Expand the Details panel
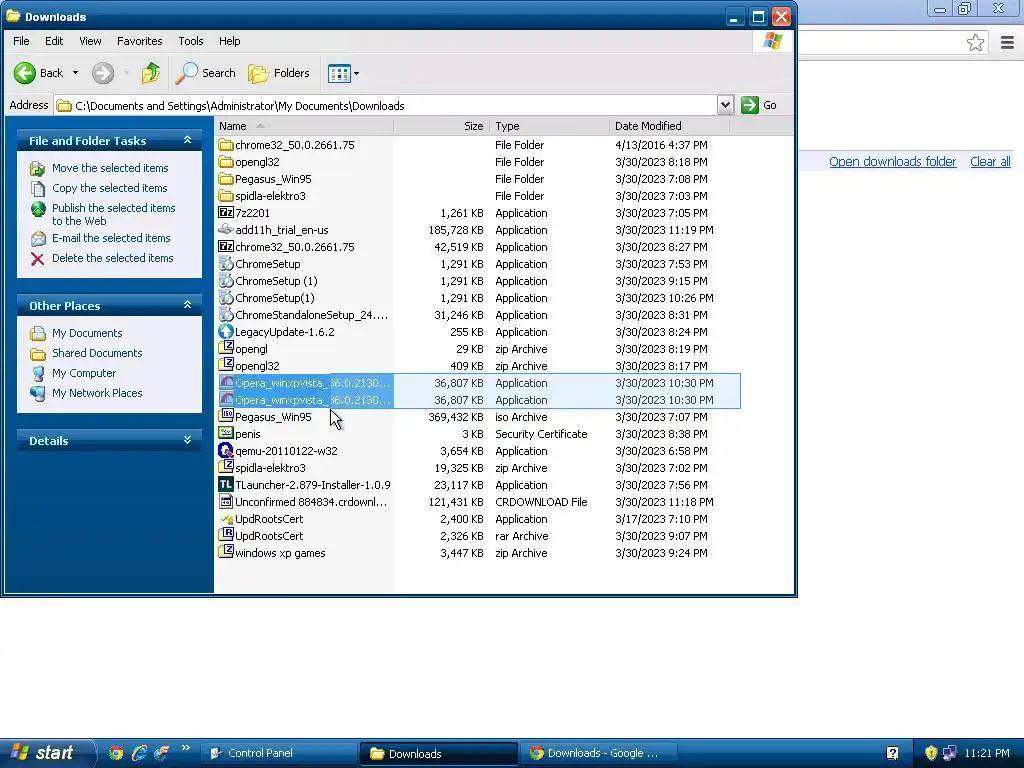The image size is (1024, 768). click(x=187, y=440)
